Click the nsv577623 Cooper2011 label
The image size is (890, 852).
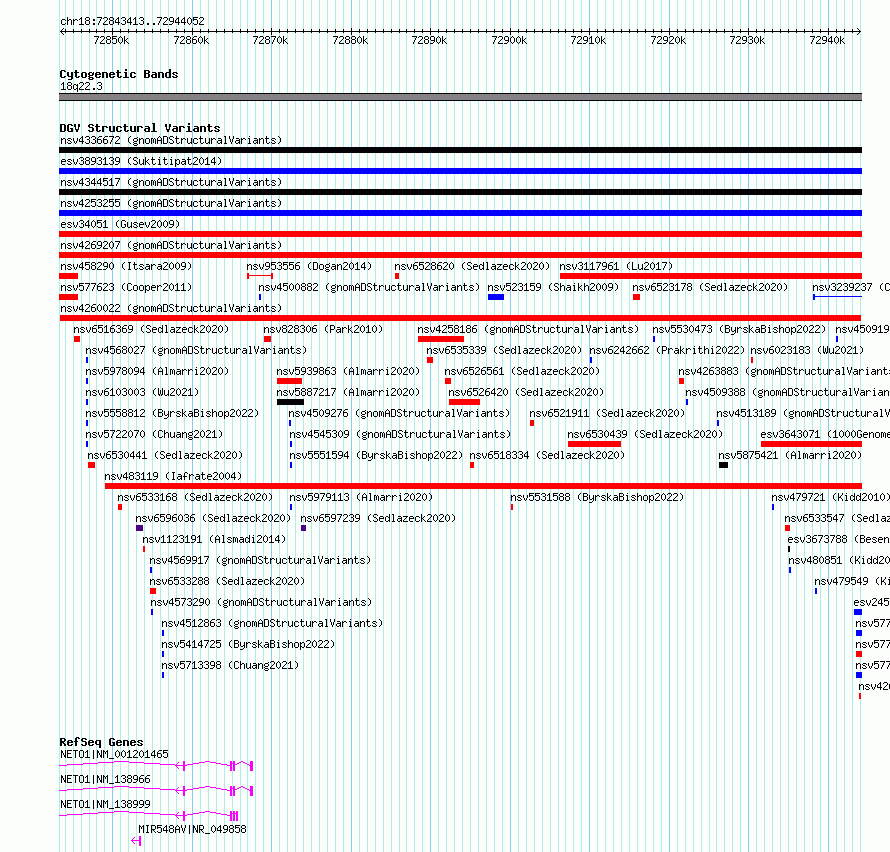click(x=126, y=287)
